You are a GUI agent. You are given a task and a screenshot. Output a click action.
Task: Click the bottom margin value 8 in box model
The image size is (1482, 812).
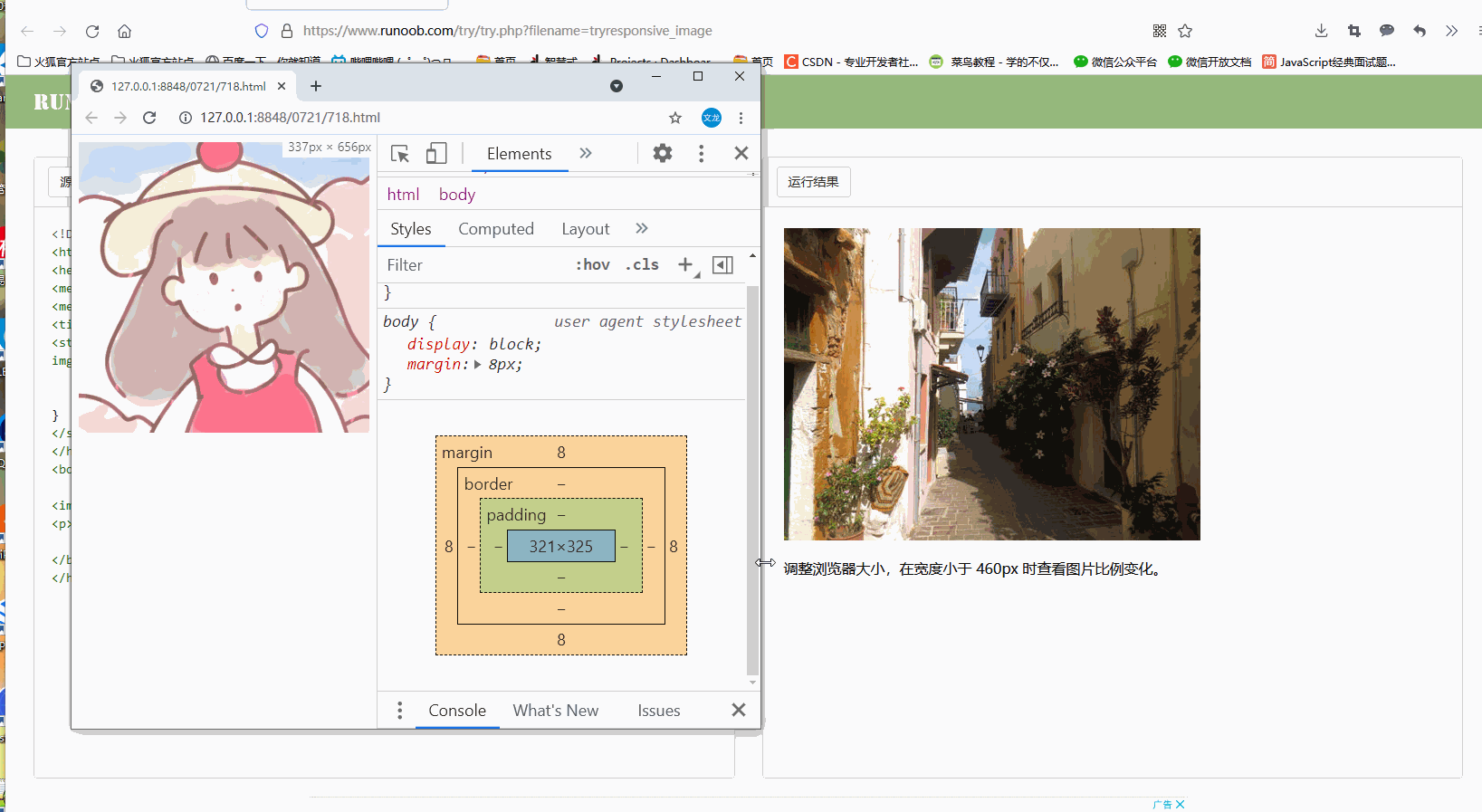[561, 640]
